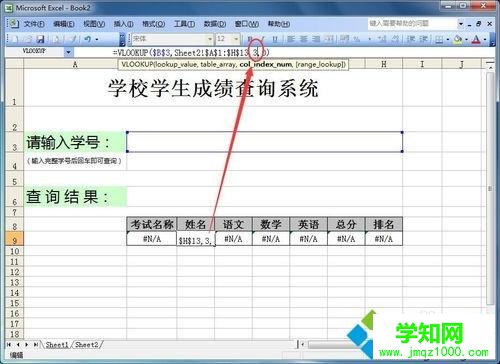Select range_lookup argument in the tooltip
Image resolution: width=500 pixels, height=364 pixels.
[x=320, y=64]
